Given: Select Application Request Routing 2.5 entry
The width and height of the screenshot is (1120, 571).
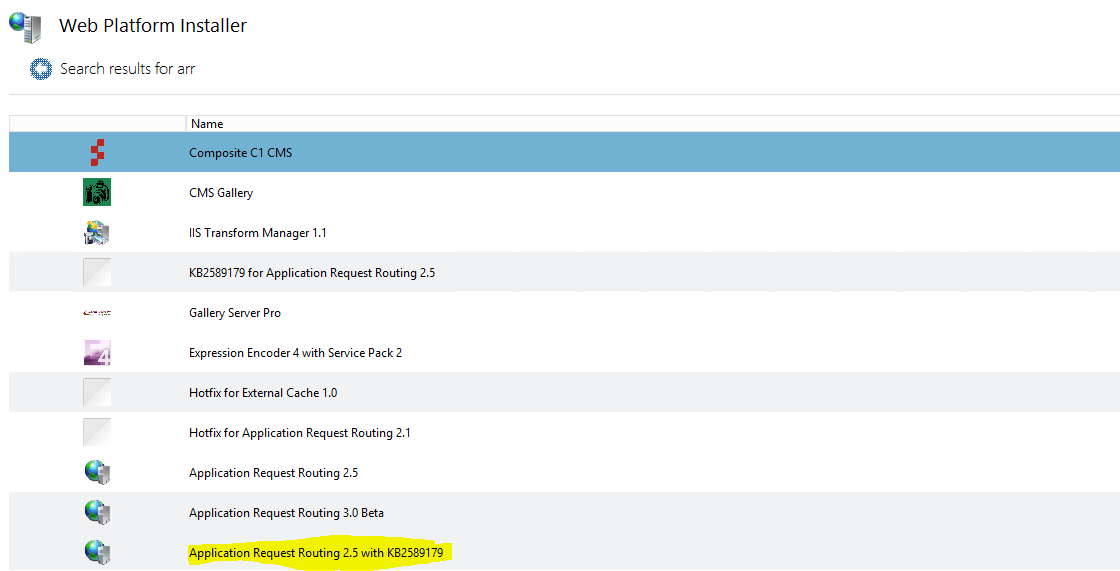Looking at the screenshot, I should point(274,473).
